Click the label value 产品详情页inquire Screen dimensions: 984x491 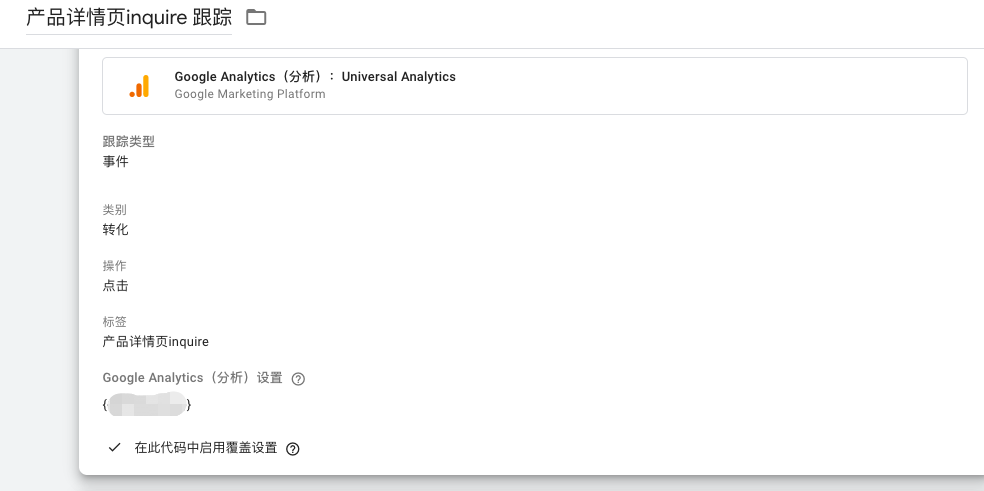[x=155, y=341]
